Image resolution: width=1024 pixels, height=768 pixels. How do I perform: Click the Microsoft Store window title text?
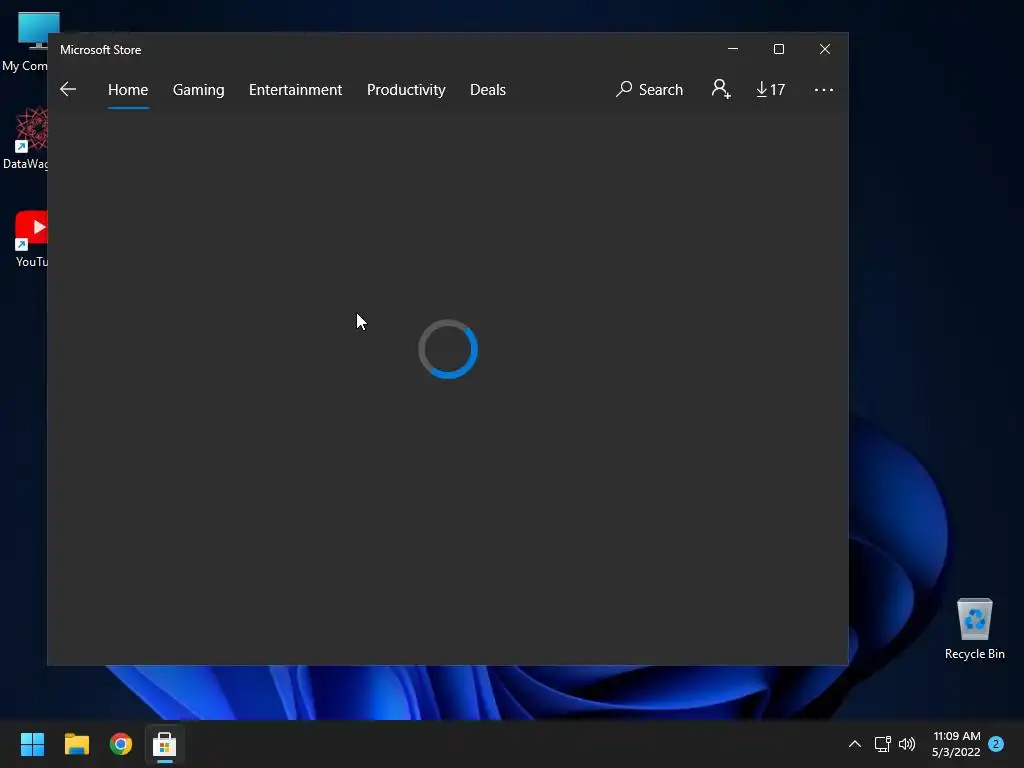(x=101, y=50)
